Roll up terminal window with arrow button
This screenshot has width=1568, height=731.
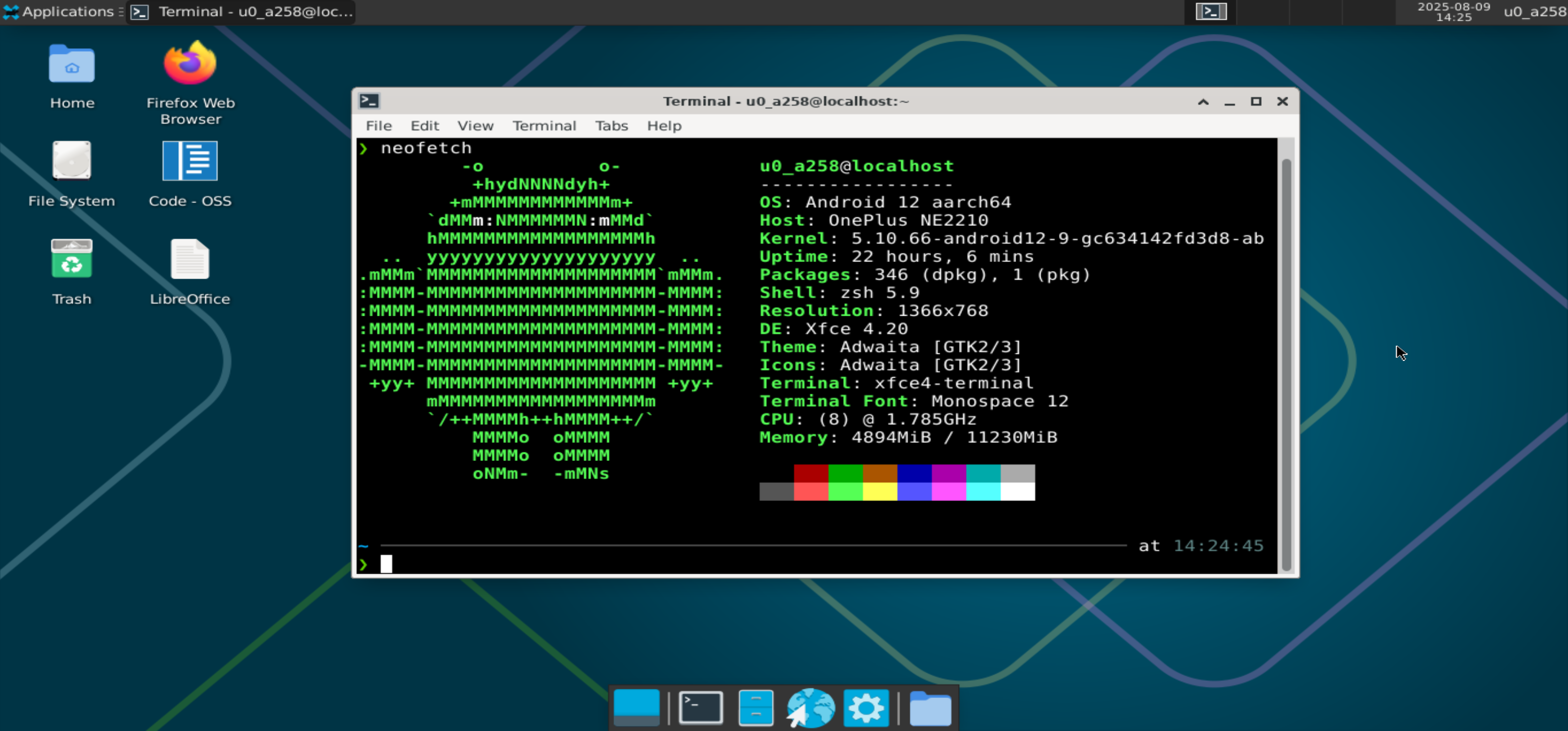point(1203,102)
